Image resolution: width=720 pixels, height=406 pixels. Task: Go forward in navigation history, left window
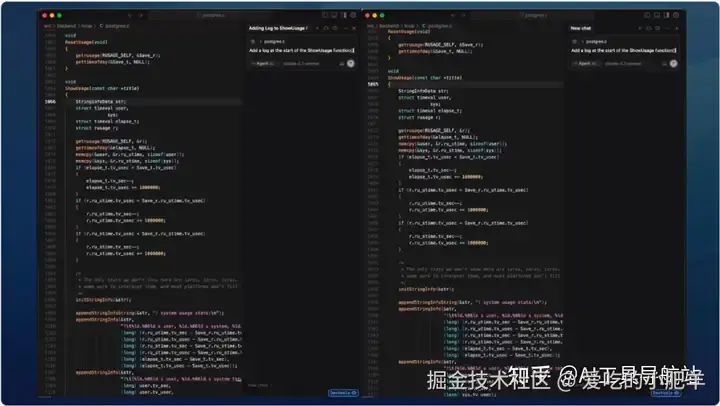141,15
